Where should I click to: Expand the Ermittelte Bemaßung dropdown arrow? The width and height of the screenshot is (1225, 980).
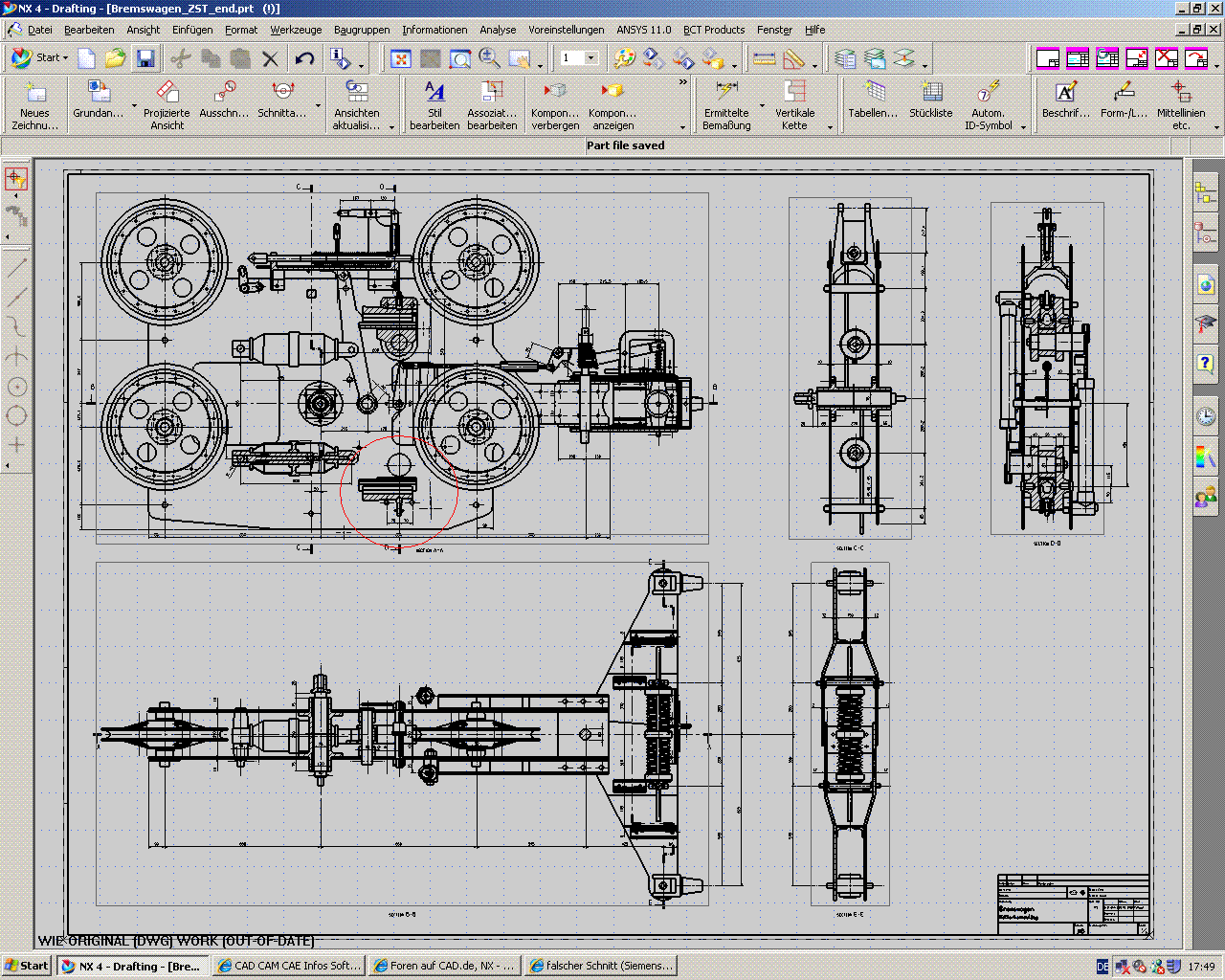click(762, 106)
